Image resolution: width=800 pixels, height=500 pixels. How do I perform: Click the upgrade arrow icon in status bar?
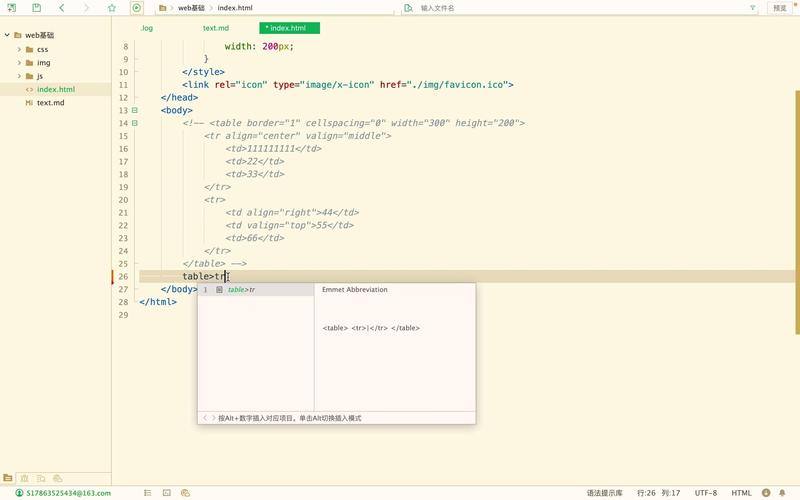click(765, 493)
